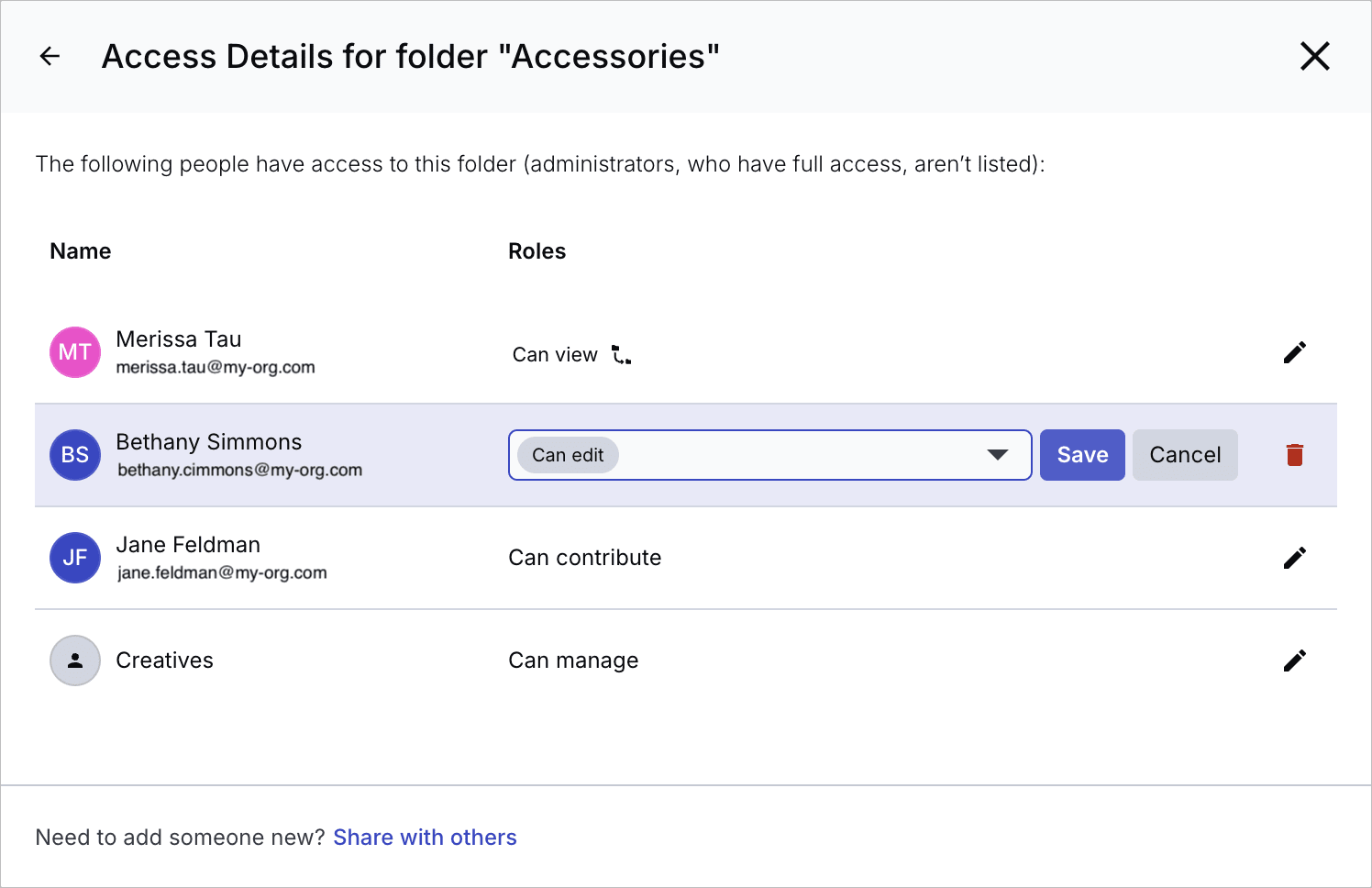This screenshot has height=888, width=1372.
Task: Close the Access Details dialog
Action: click(1315, 57)
